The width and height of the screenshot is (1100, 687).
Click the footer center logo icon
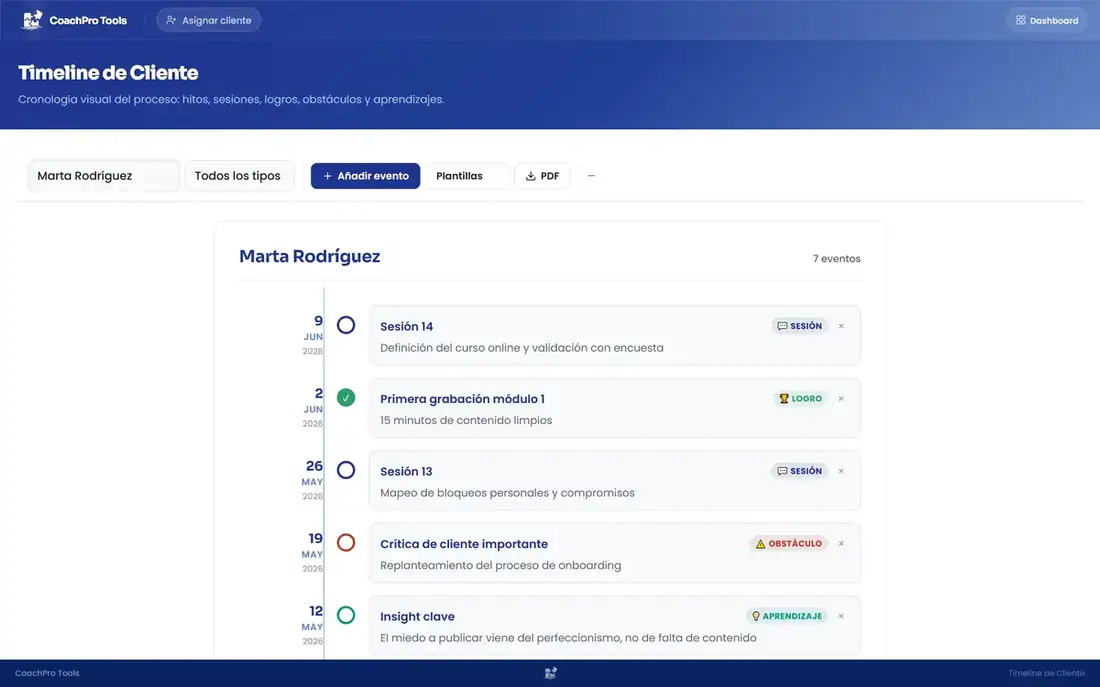[x=550, y=673]
